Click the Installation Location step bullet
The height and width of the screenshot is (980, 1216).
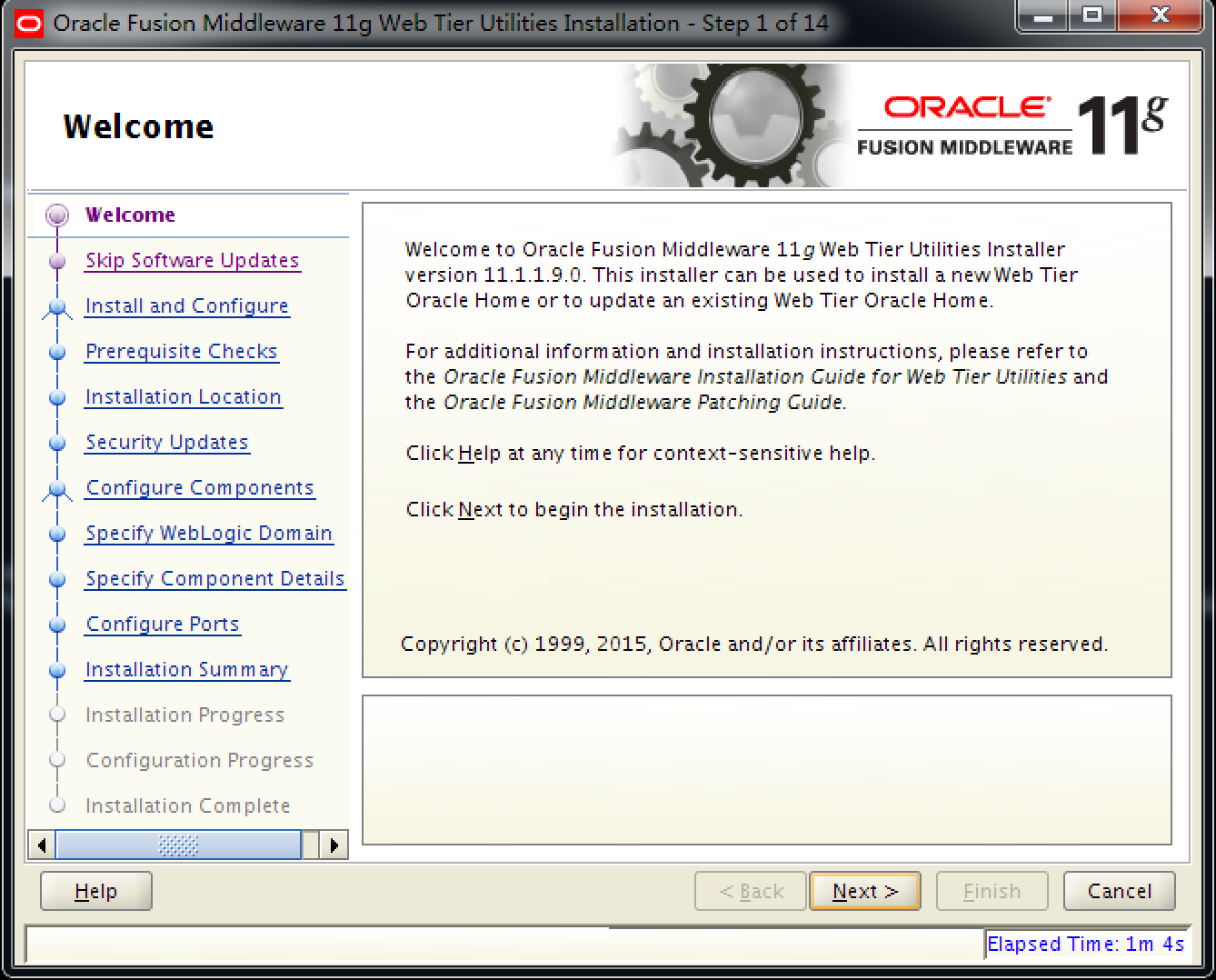point(57,398)
